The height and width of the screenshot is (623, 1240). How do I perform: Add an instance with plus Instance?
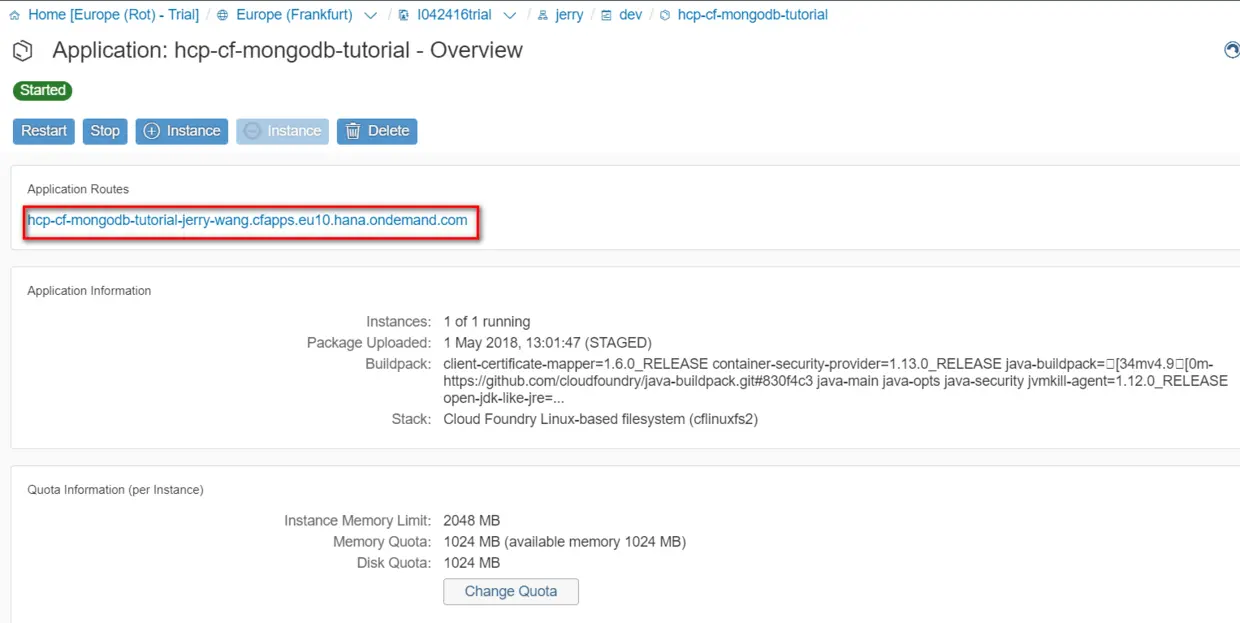click(x=182, y=131)
